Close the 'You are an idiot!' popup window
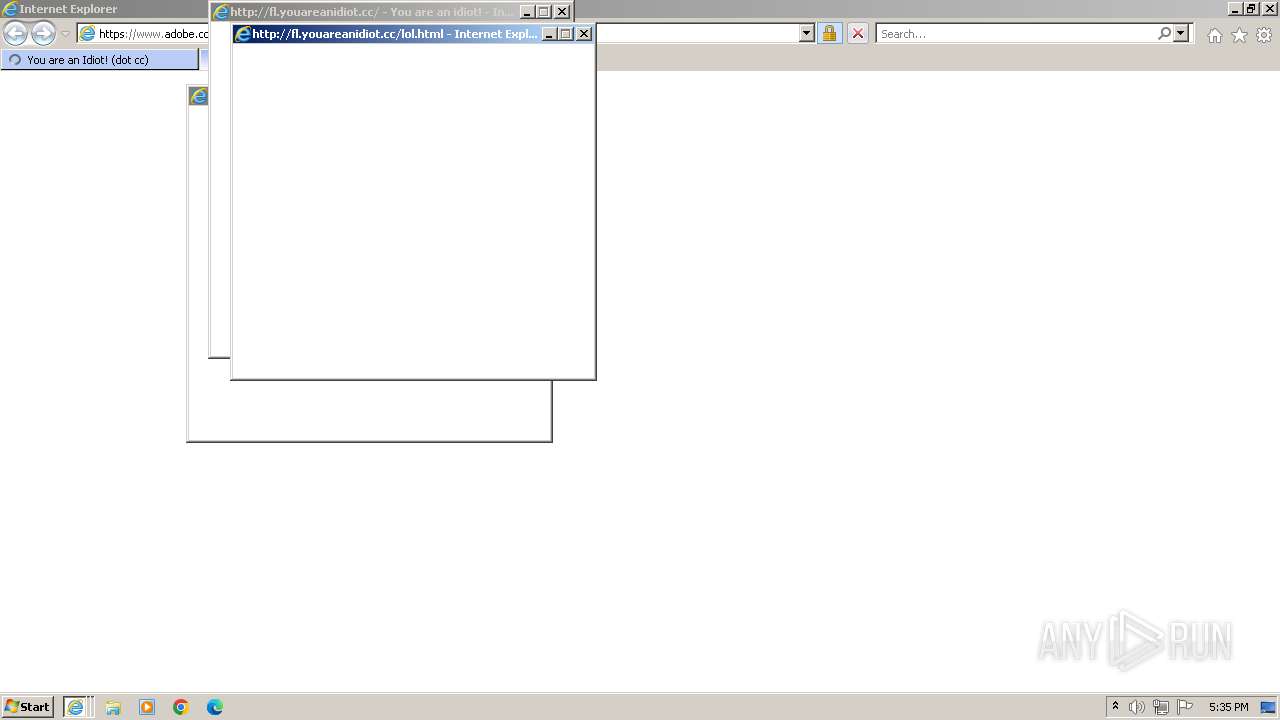This screenshot has width=1280, height=720. (562, 12)
